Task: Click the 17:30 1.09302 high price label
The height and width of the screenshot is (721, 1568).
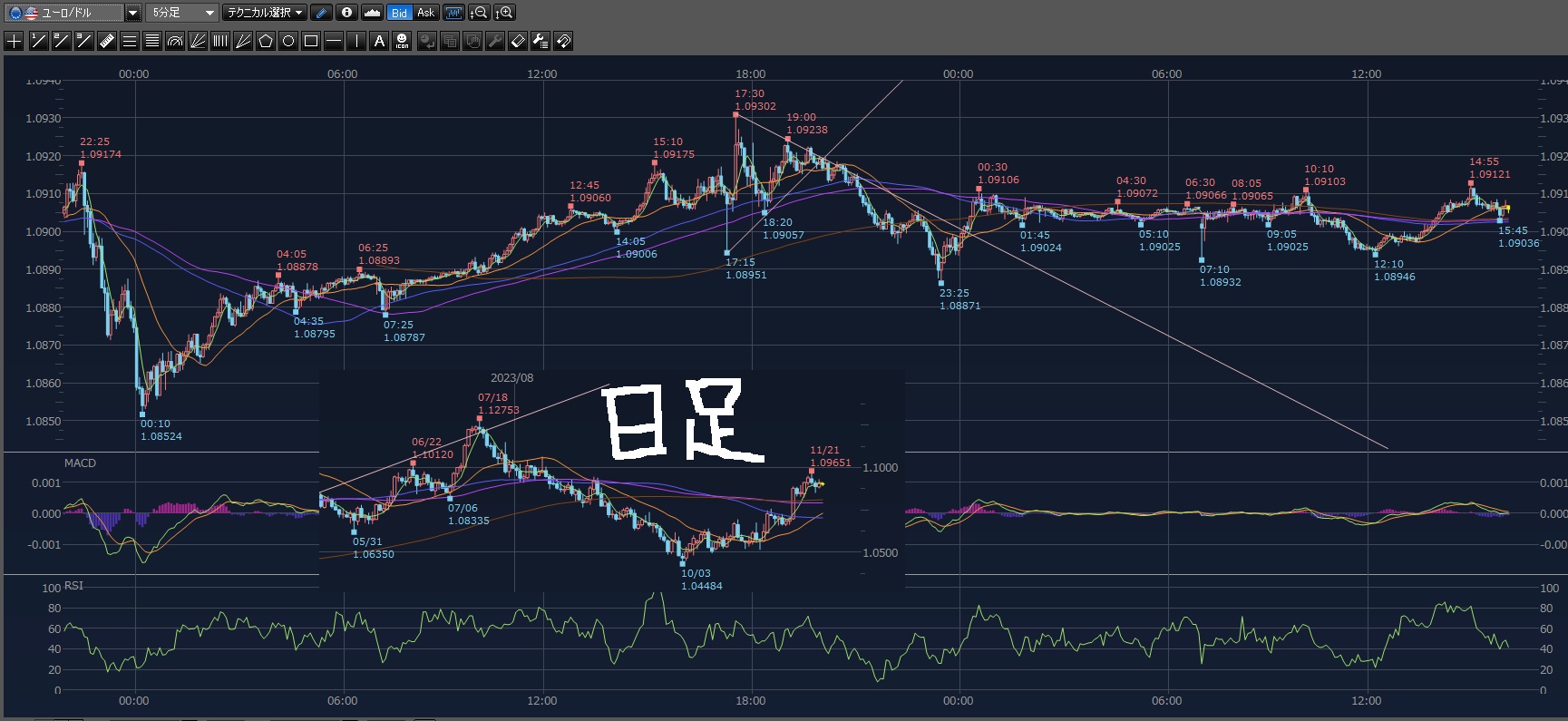Action: pos(755,100)
